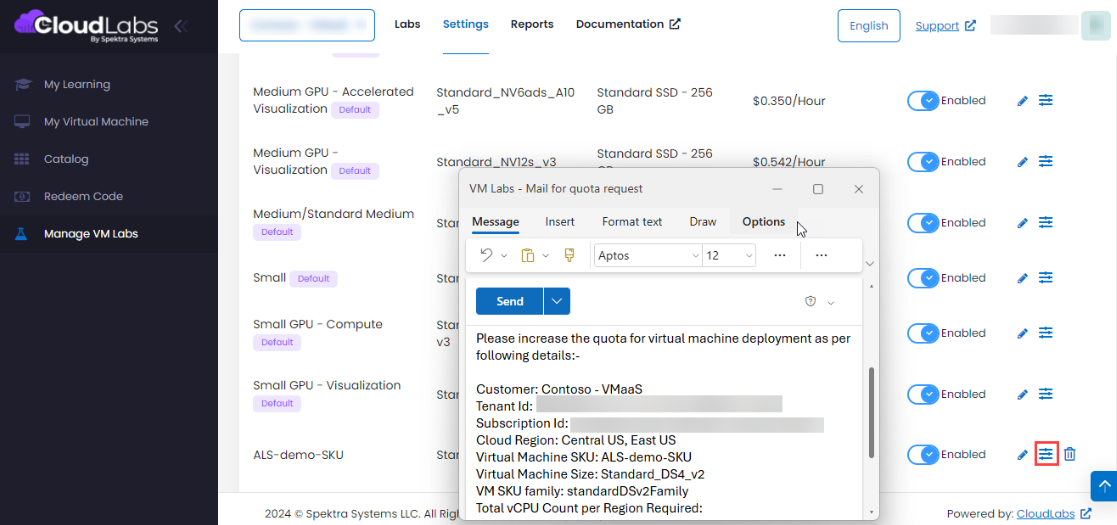Delete ALS-demo-SKU with trash icon
This screenshot has width=1117, height=525.
(x=1070, y=454)
